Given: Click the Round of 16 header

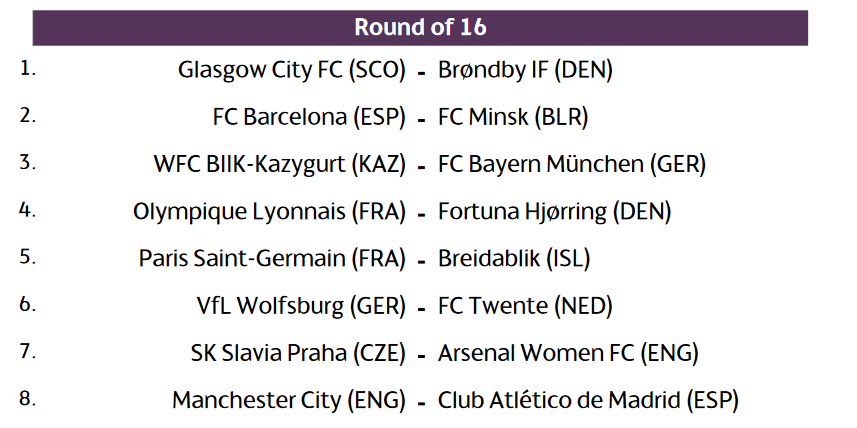Looking at the screenshot, I should click(420, 27).
